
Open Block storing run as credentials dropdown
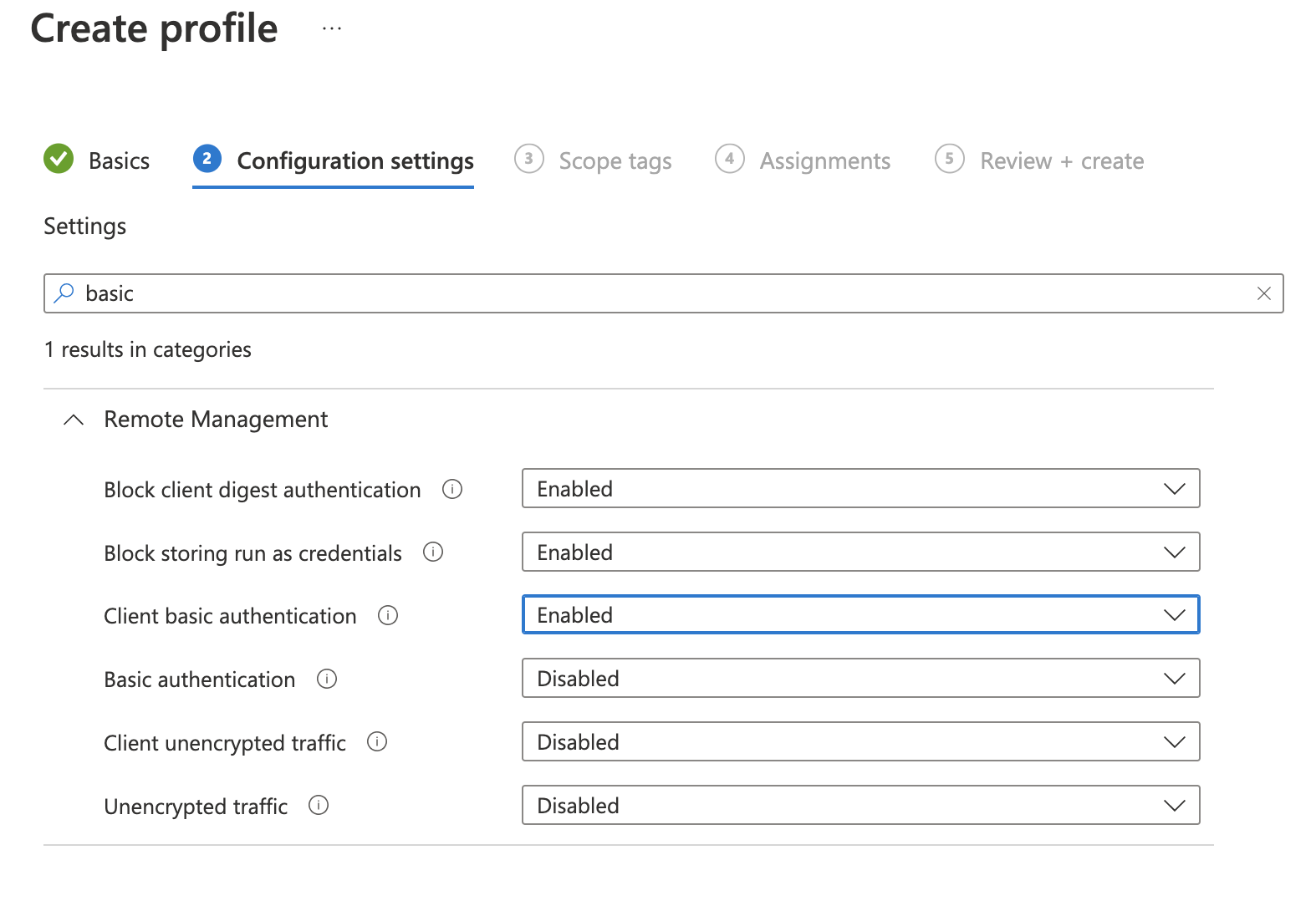[860, 552]
